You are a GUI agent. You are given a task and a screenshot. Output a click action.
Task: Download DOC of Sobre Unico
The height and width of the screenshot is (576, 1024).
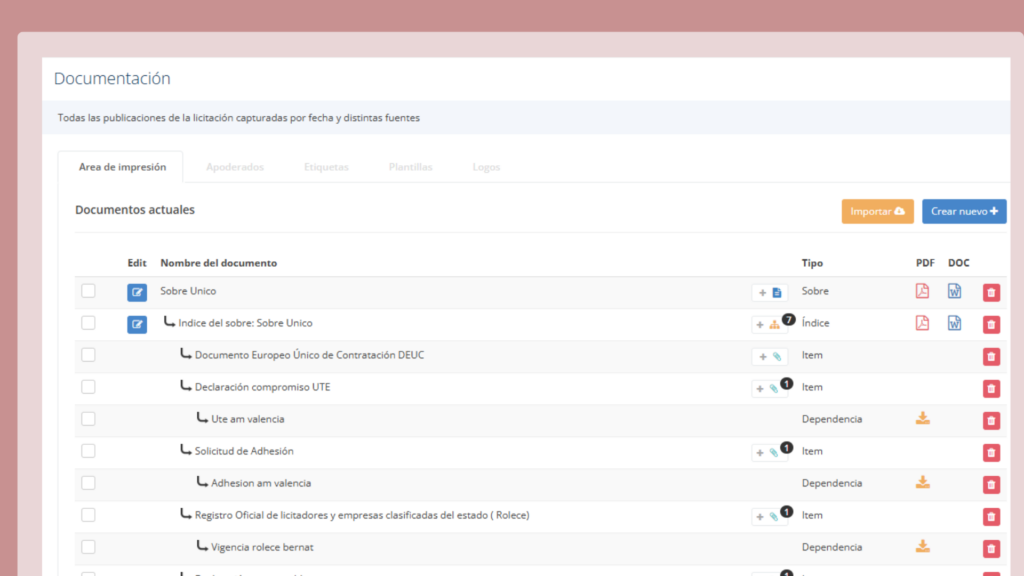click(x=955, y=291)
